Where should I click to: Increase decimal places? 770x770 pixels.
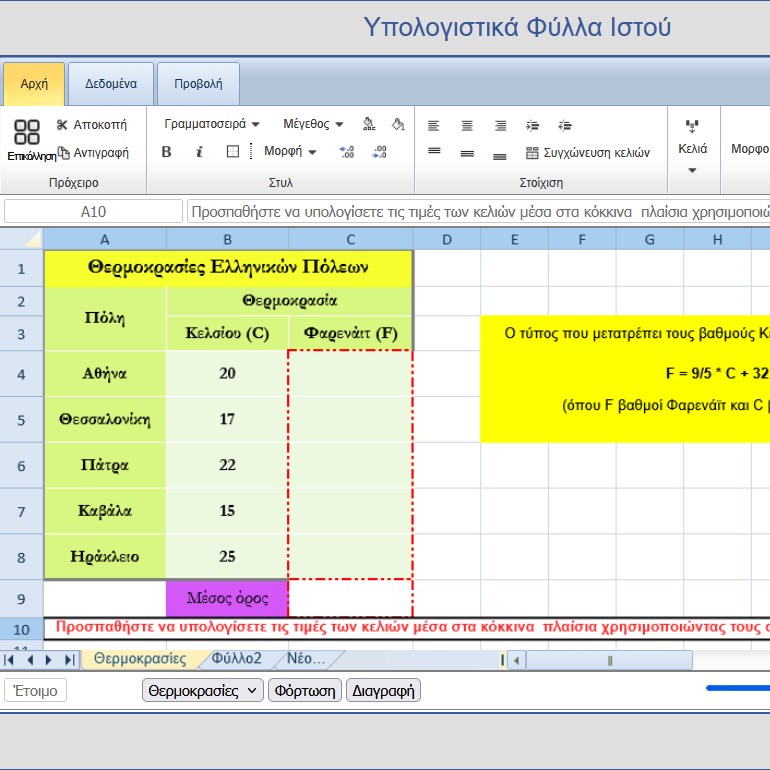[347, 152]
